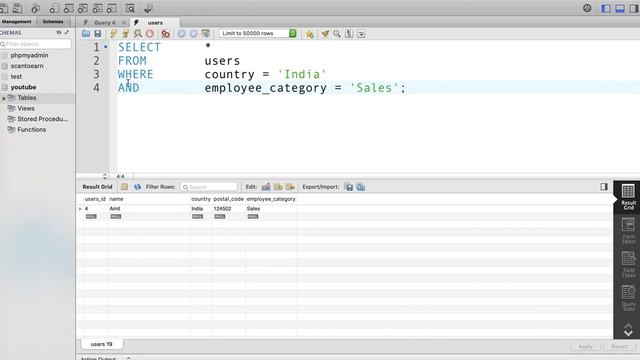The height and width of the screenshot is (360, 640).
Task: Save snippet with star icon
Action: [310, 34]
